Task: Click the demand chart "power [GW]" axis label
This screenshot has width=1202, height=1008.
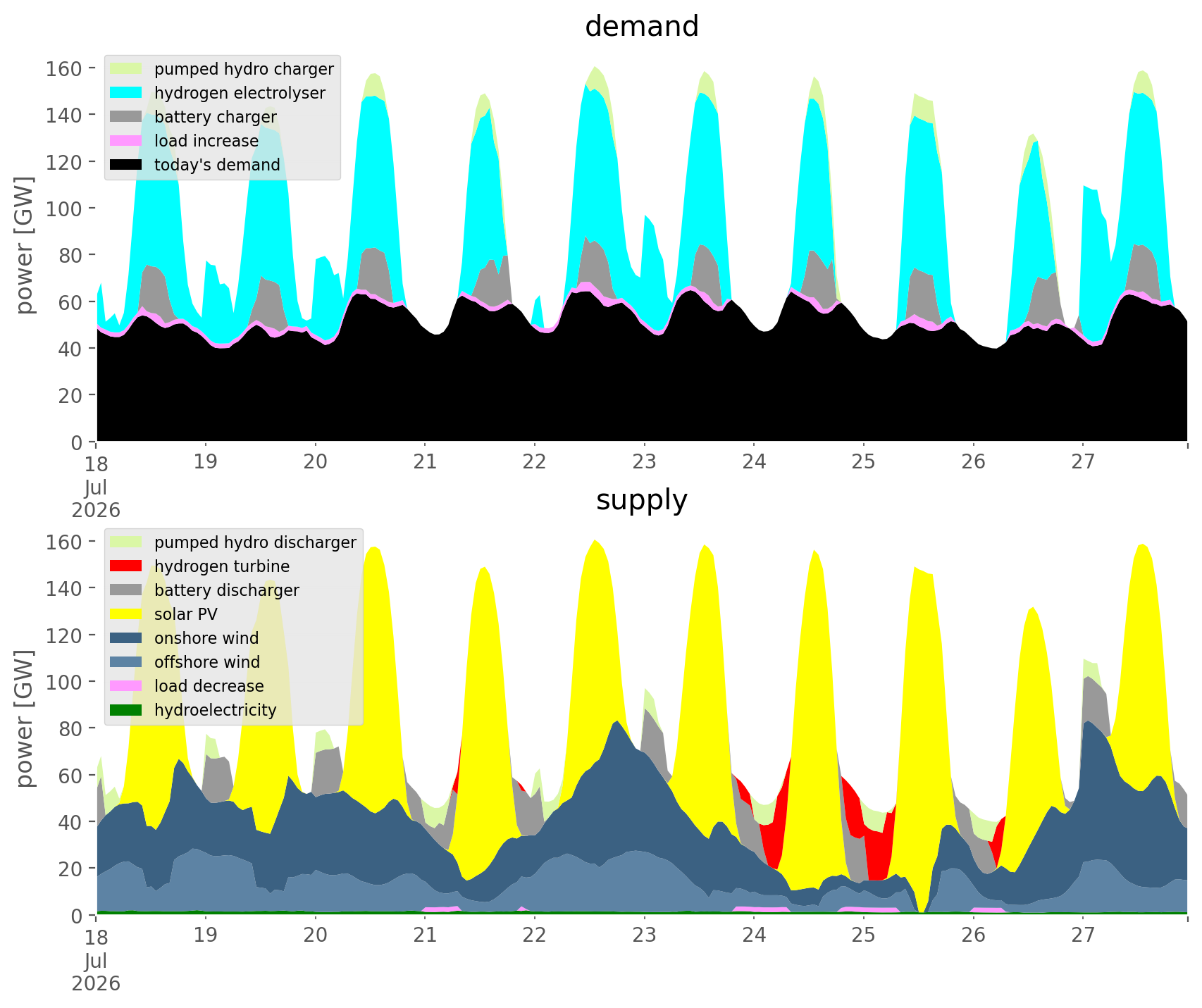Action: tap(25, 246)
